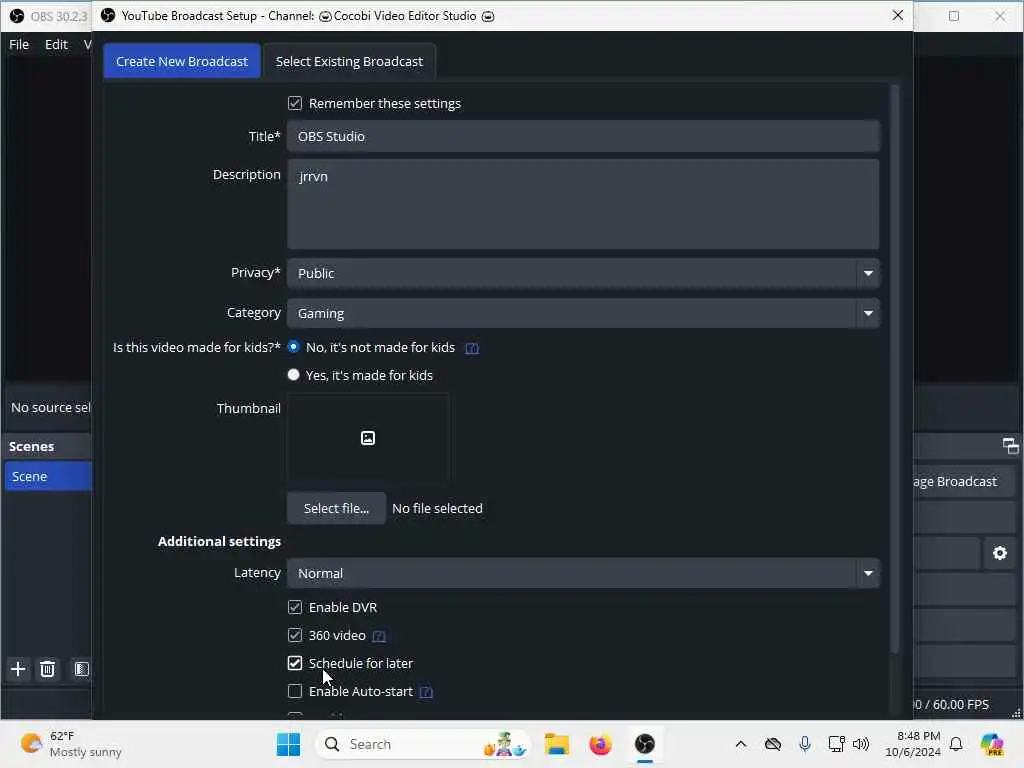Click thumbnail image placeholder icon
Image resolution: width=1024 pixels, height=768 pixels.
368,438
